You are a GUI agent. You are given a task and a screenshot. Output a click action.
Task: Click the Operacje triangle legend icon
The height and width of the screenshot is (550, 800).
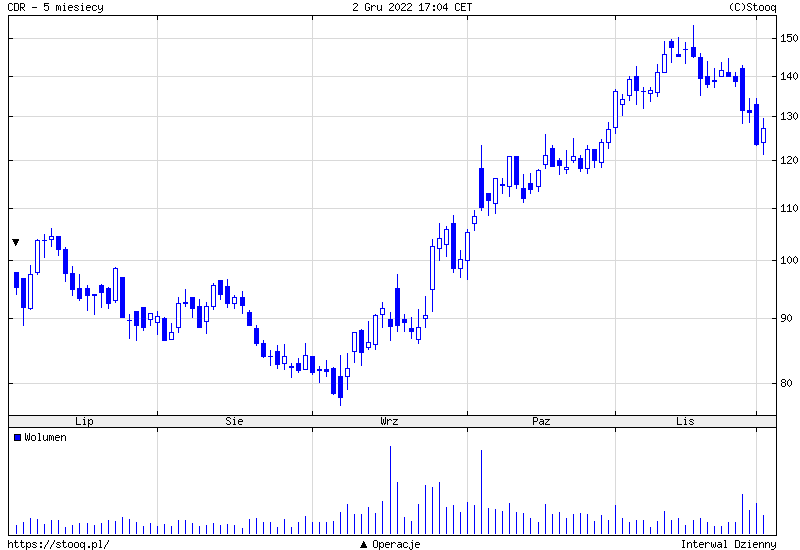point(363,544)
